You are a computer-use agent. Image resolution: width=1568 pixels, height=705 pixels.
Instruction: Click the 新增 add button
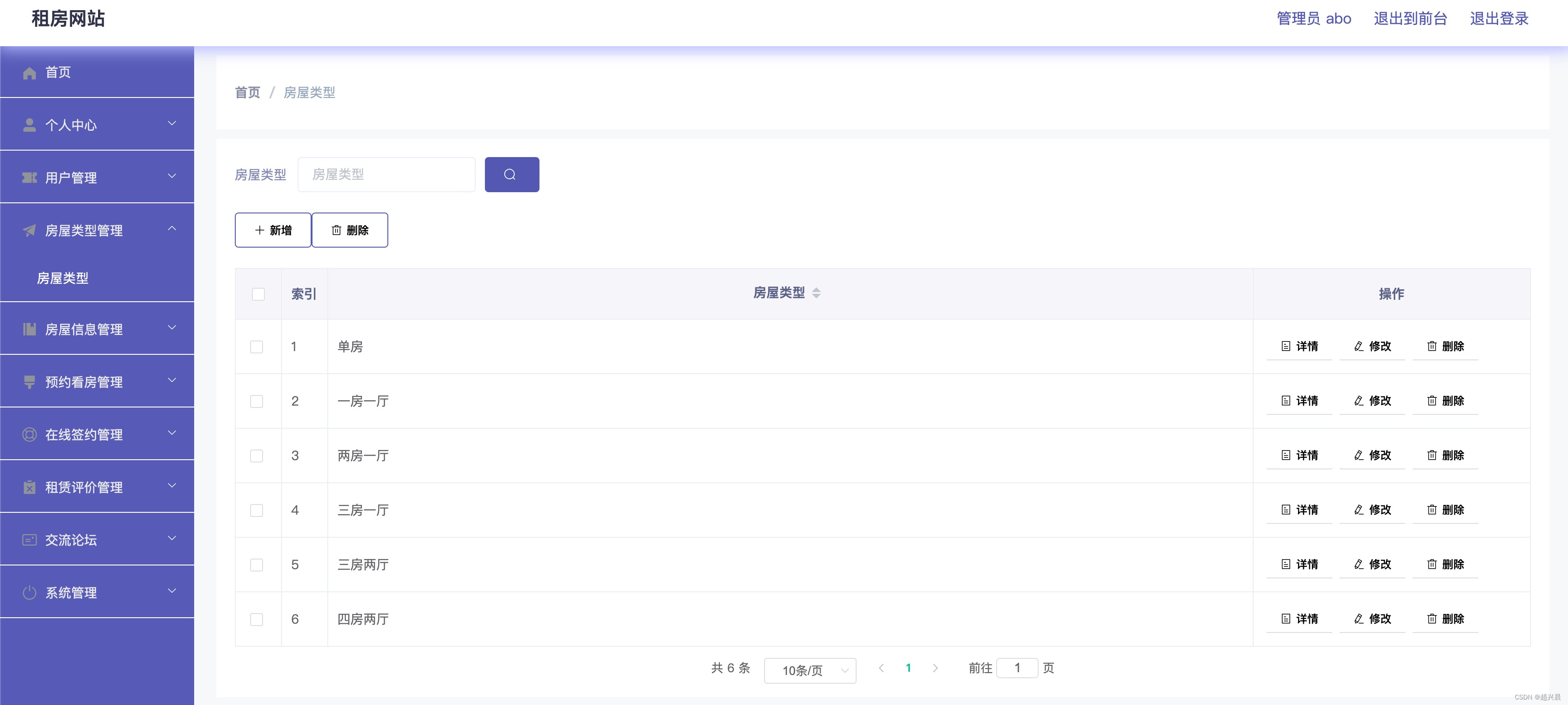[x=273, y=230]
